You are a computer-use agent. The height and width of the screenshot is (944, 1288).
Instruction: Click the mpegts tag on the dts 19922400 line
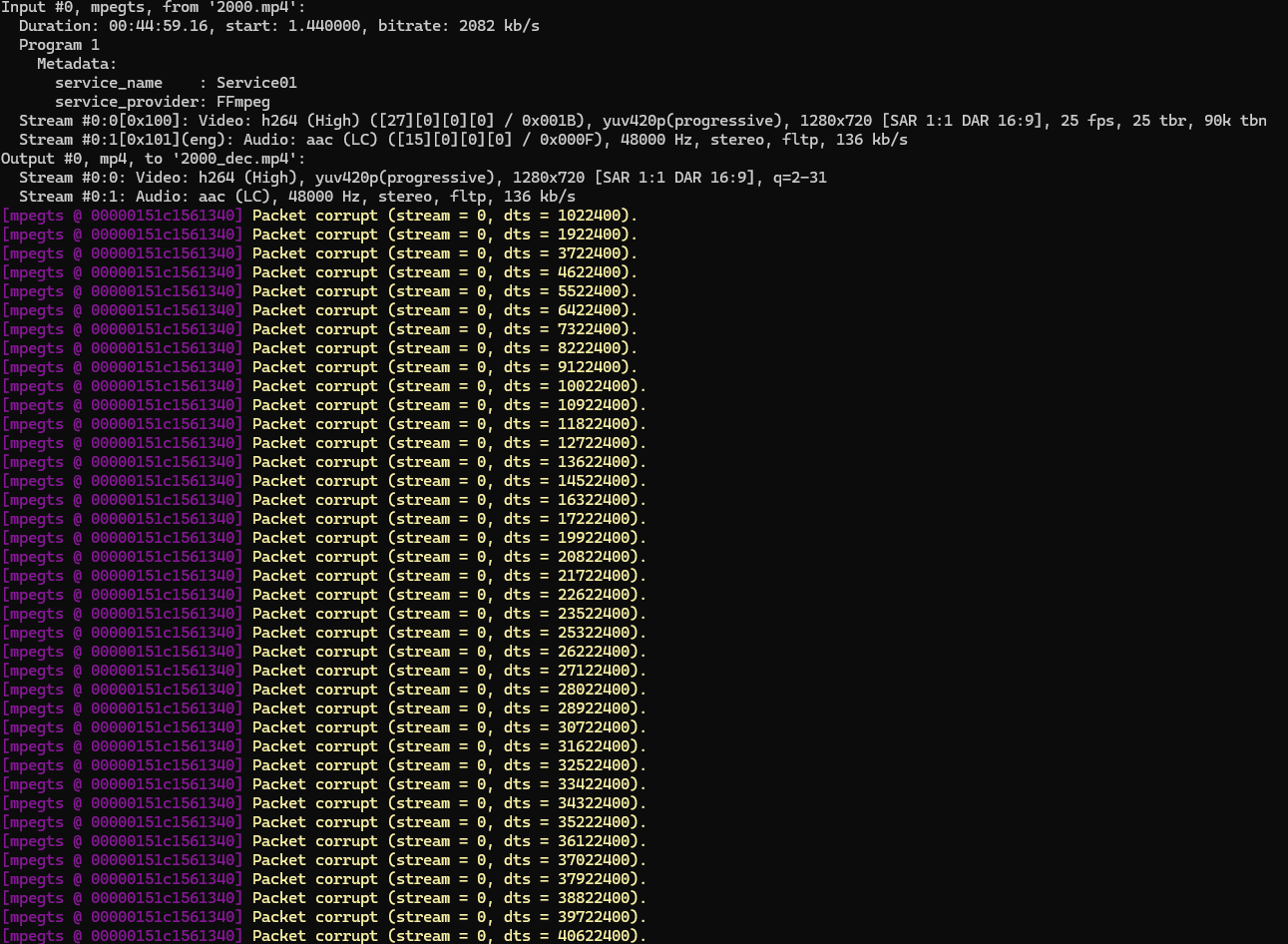pyautogui.click(x=122, y=538)
